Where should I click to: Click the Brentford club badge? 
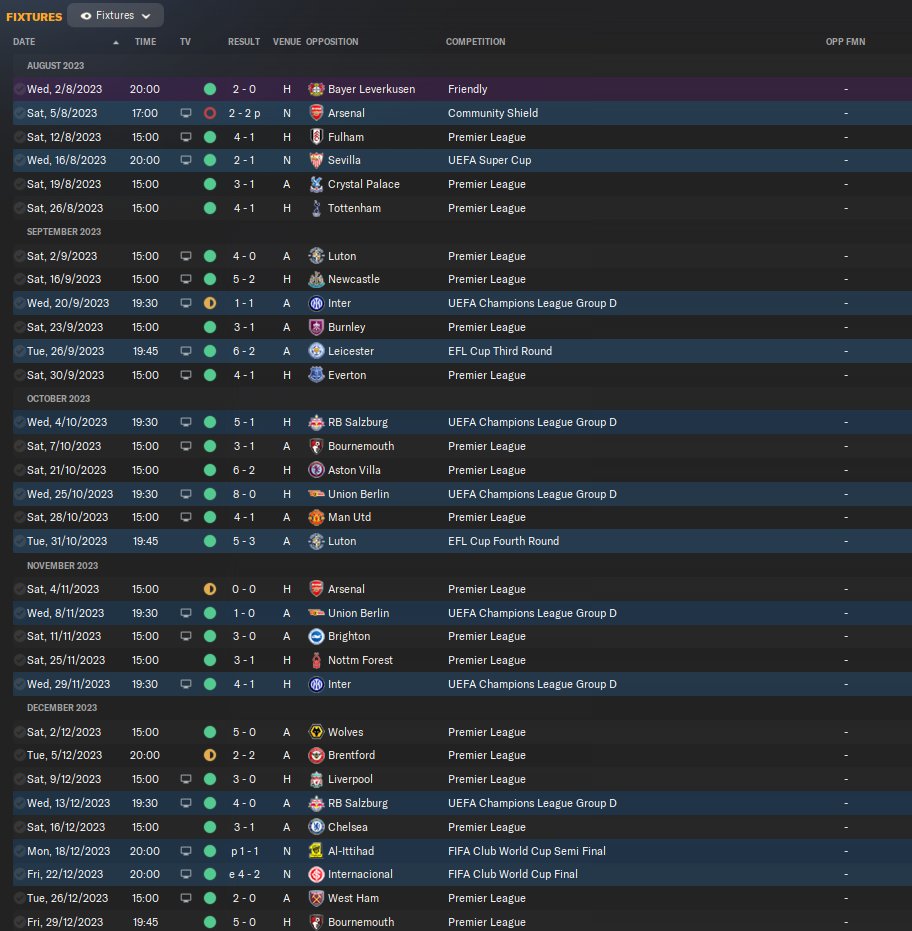tap(316, 755)
